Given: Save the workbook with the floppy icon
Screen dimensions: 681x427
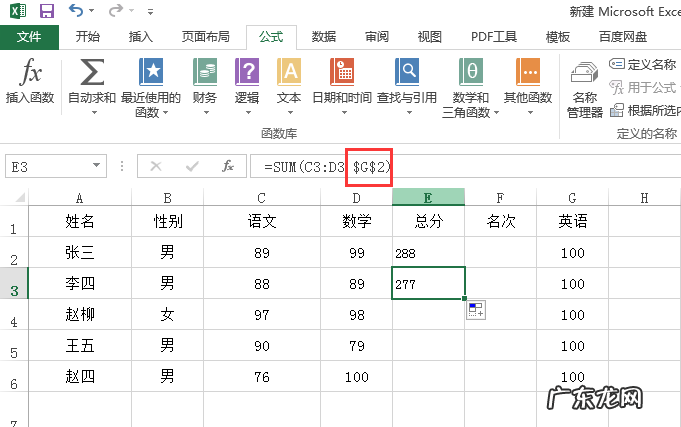Looking at the screenshot, I should (x=47, y=10).
